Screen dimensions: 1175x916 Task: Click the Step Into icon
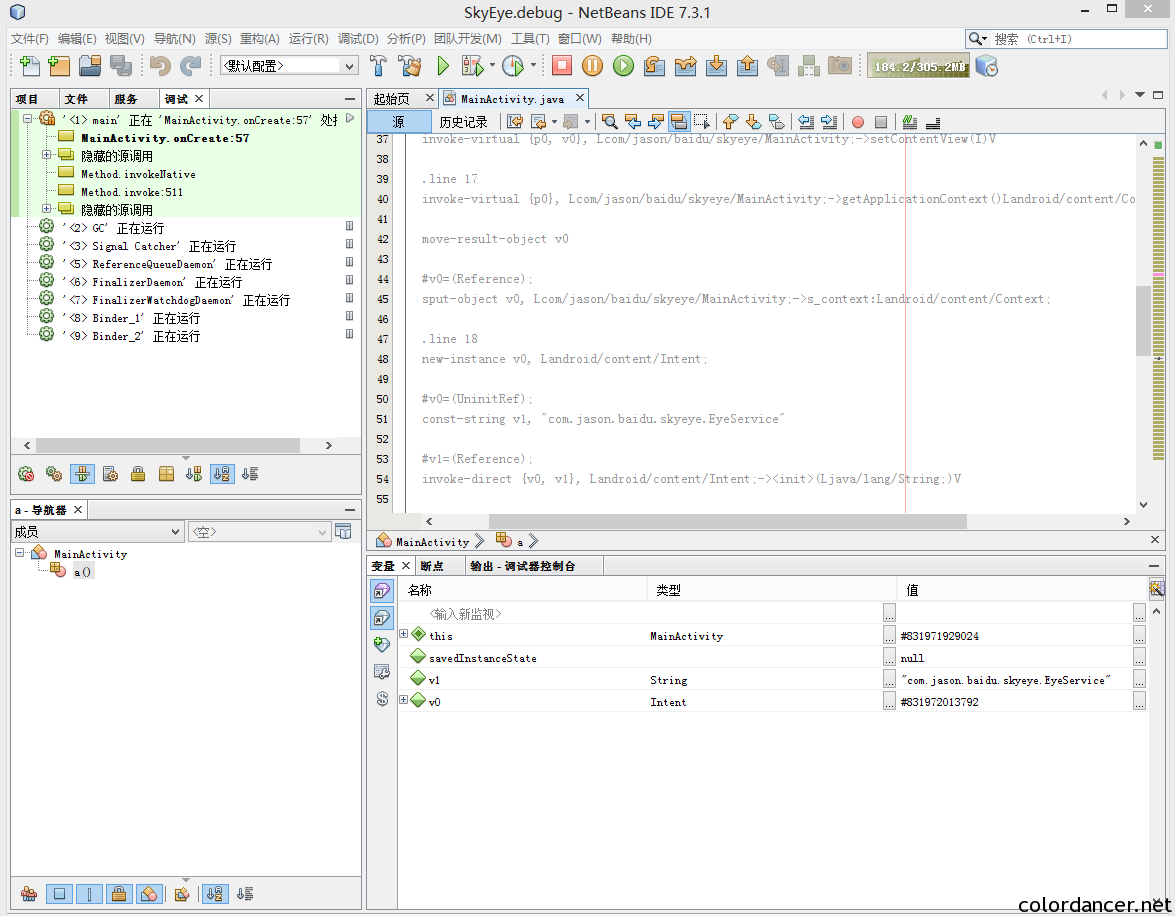point(716,66)
